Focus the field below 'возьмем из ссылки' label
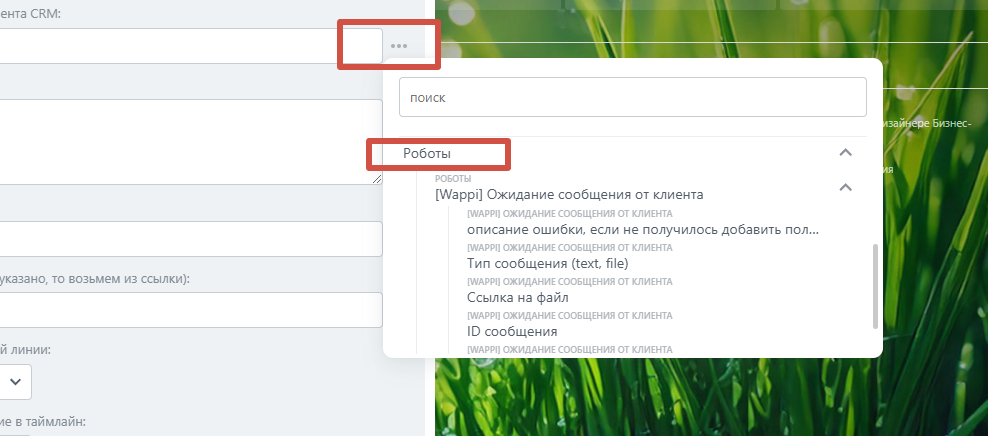The height and width of the screenshot is (436, 988). pyautogui.click(x=191, y=309)
